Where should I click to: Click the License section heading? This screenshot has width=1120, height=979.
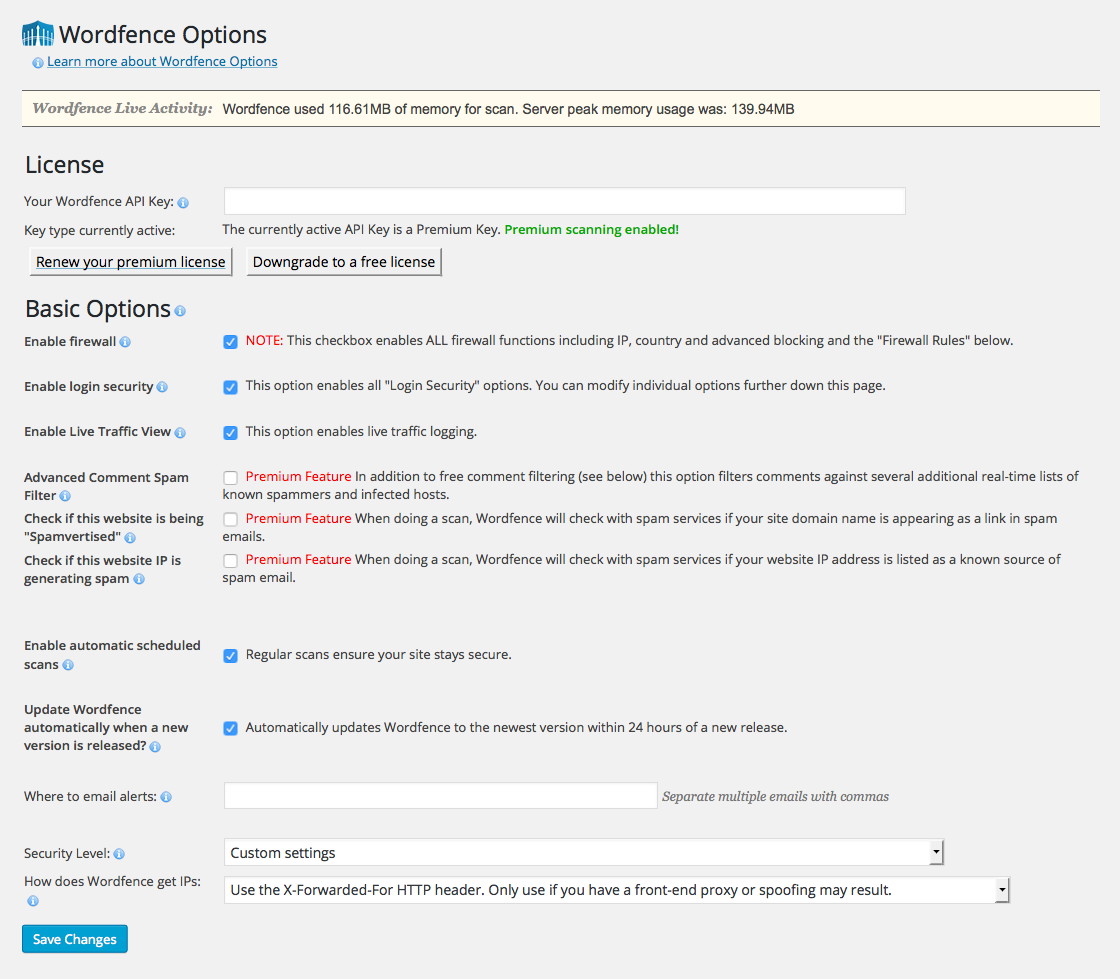[x=65, y=165]
